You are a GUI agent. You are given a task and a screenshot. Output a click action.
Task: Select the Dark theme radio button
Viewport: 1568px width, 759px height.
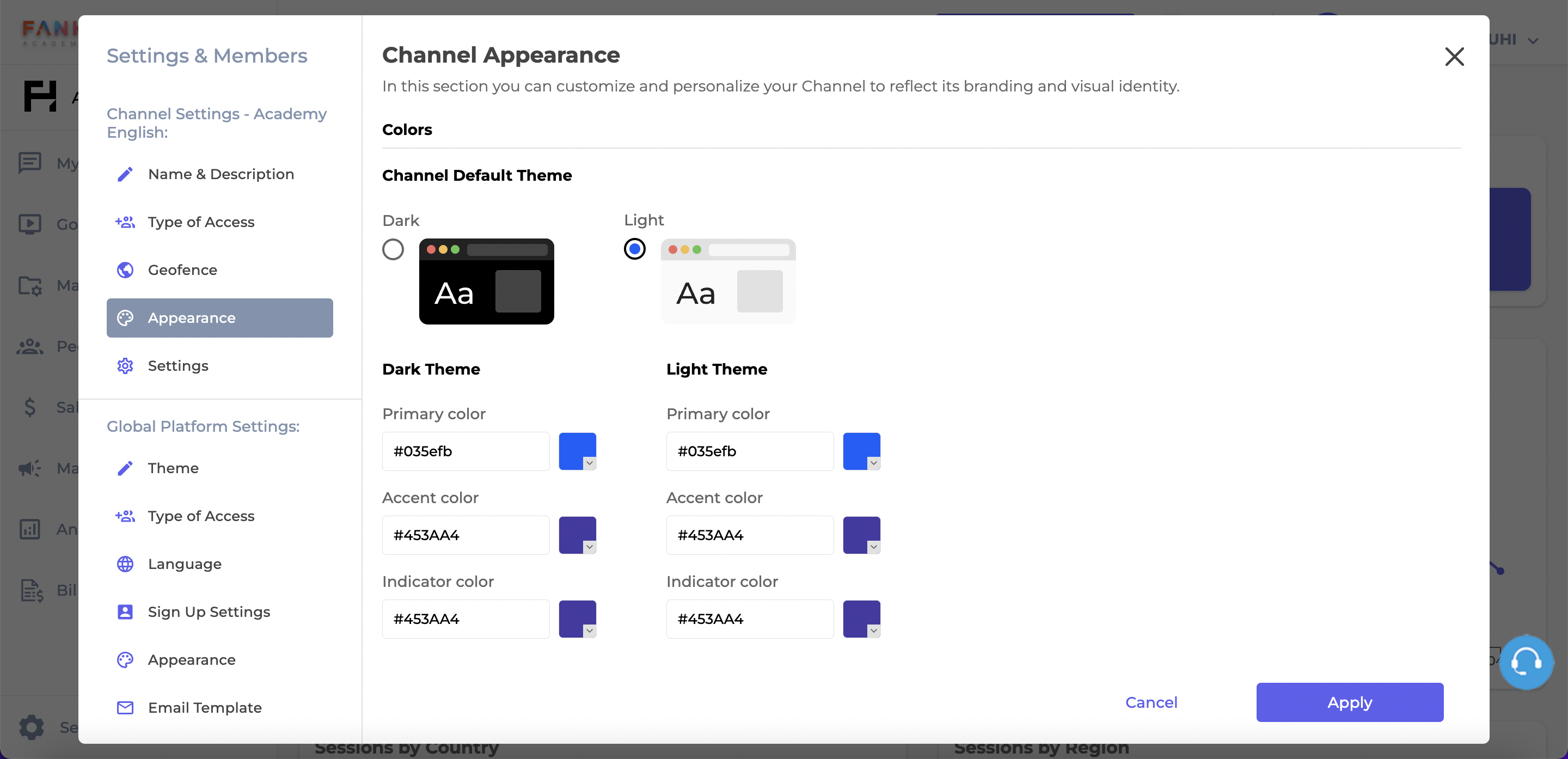pos(393,249)
